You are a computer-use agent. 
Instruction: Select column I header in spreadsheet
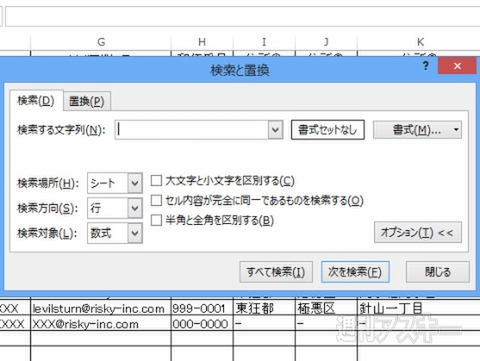[264, 42]
